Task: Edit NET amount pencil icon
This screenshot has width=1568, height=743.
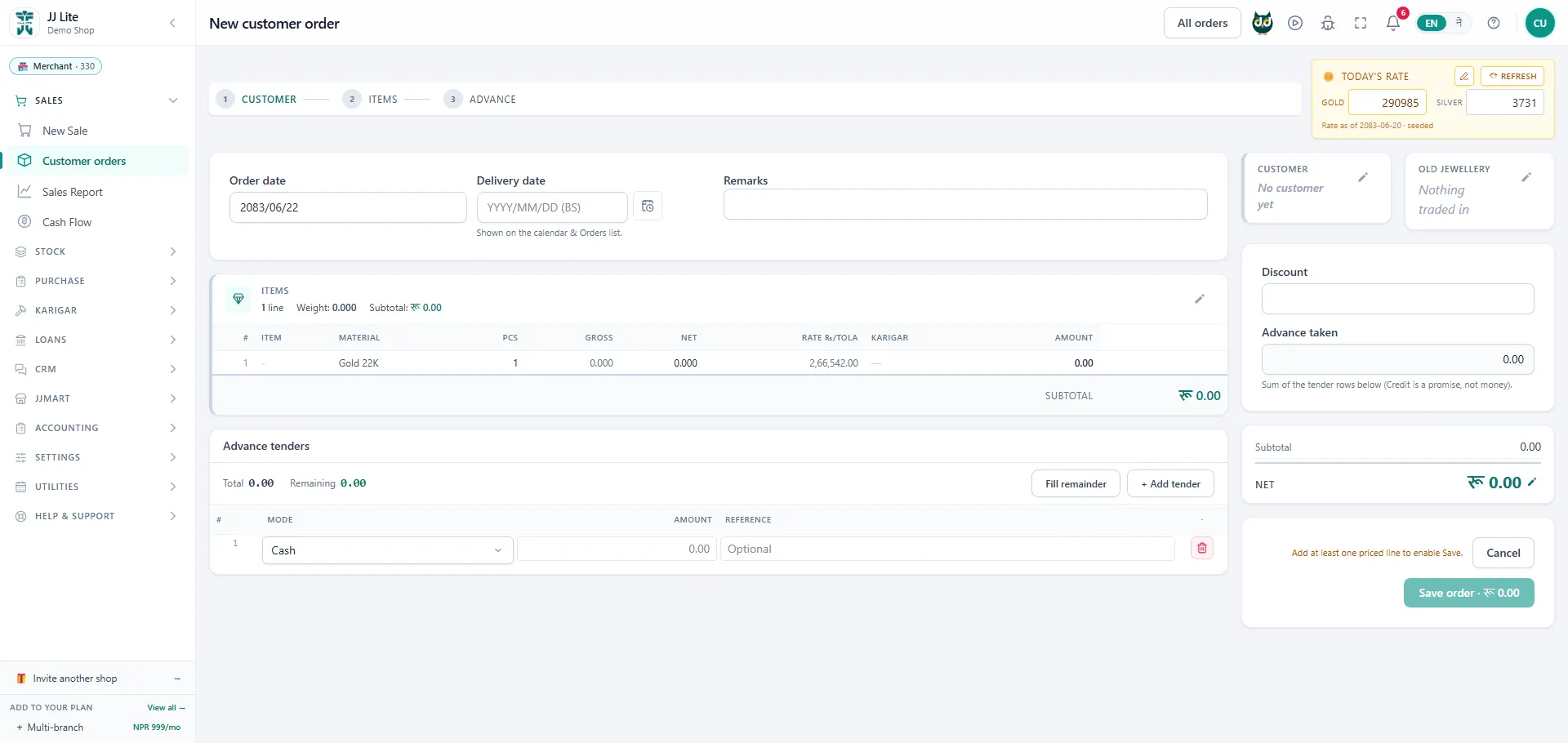Action: [1532, 482]
